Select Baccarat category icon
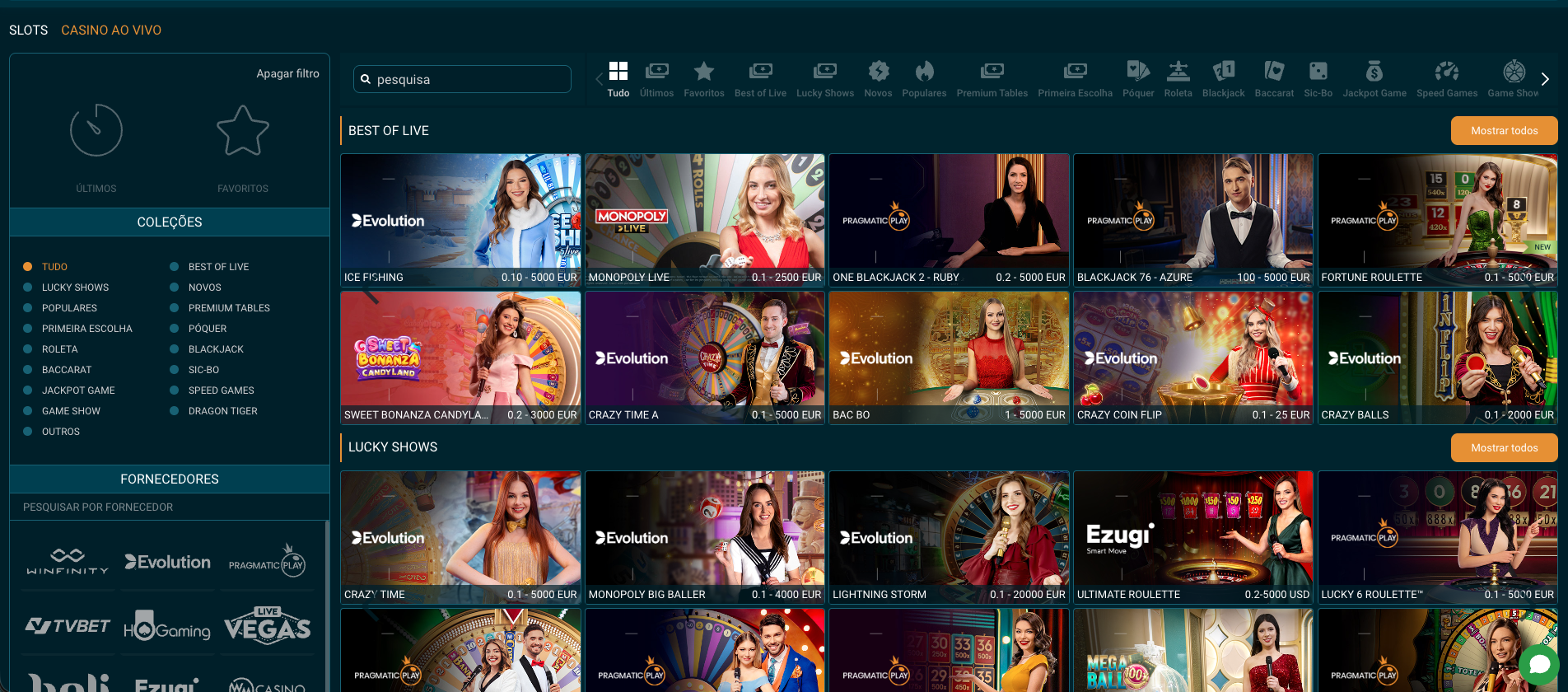The image size is (1568, 692). [1274, 71]
